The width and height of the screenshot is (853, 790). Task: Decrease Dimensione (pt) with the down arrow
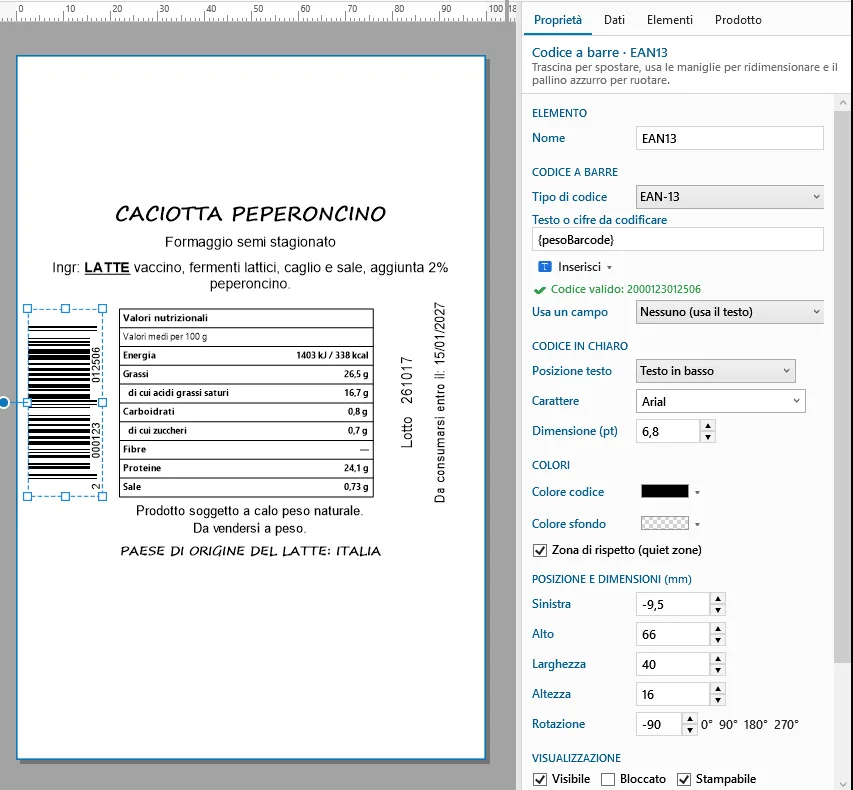pos(707,437)
